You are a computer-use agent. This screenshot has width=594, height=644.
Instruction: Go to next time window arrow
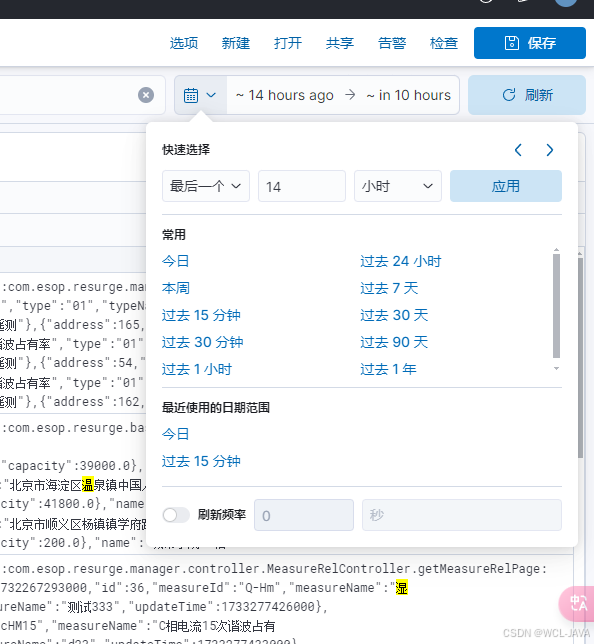pos(550,150)
